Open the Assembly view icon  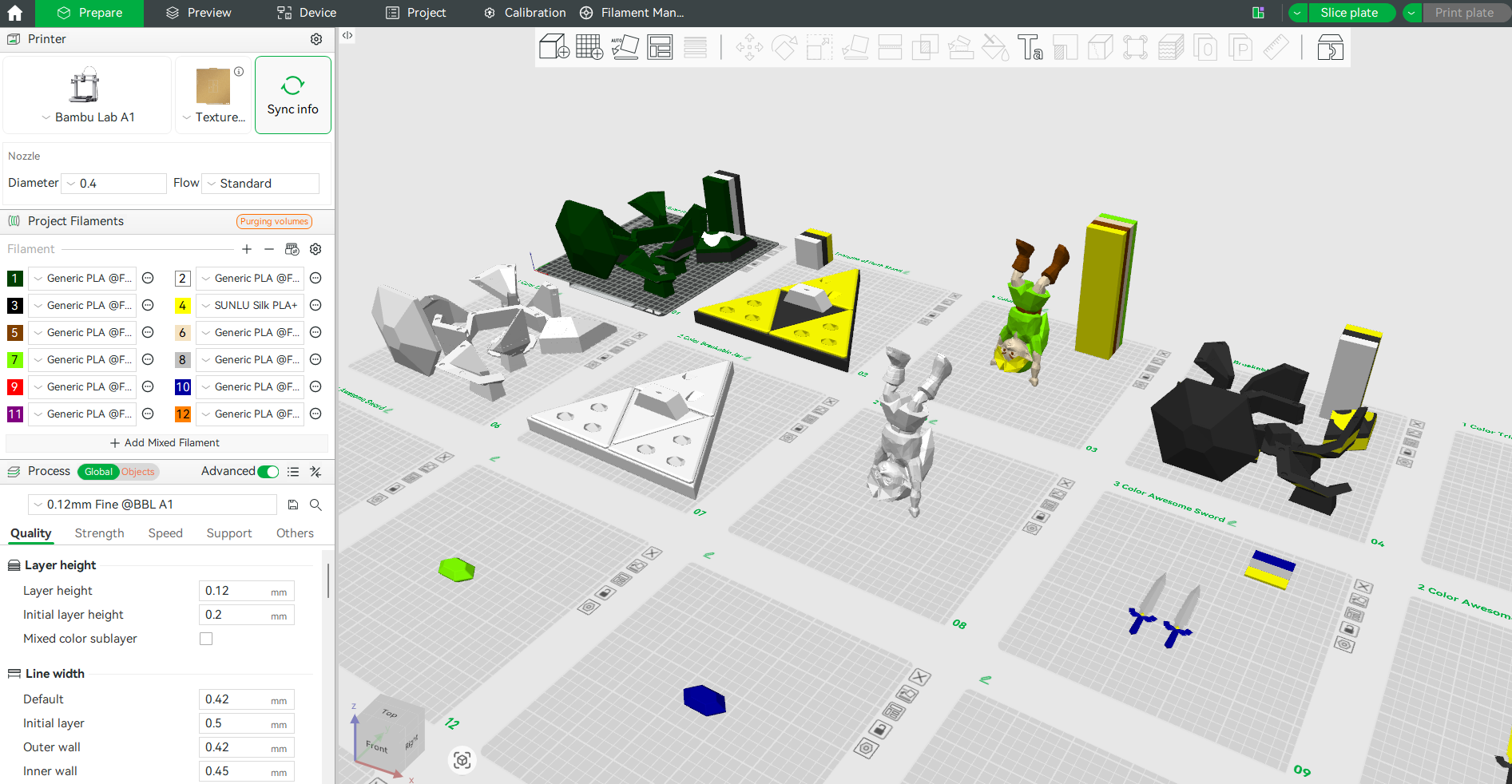tap(1330, 47)
